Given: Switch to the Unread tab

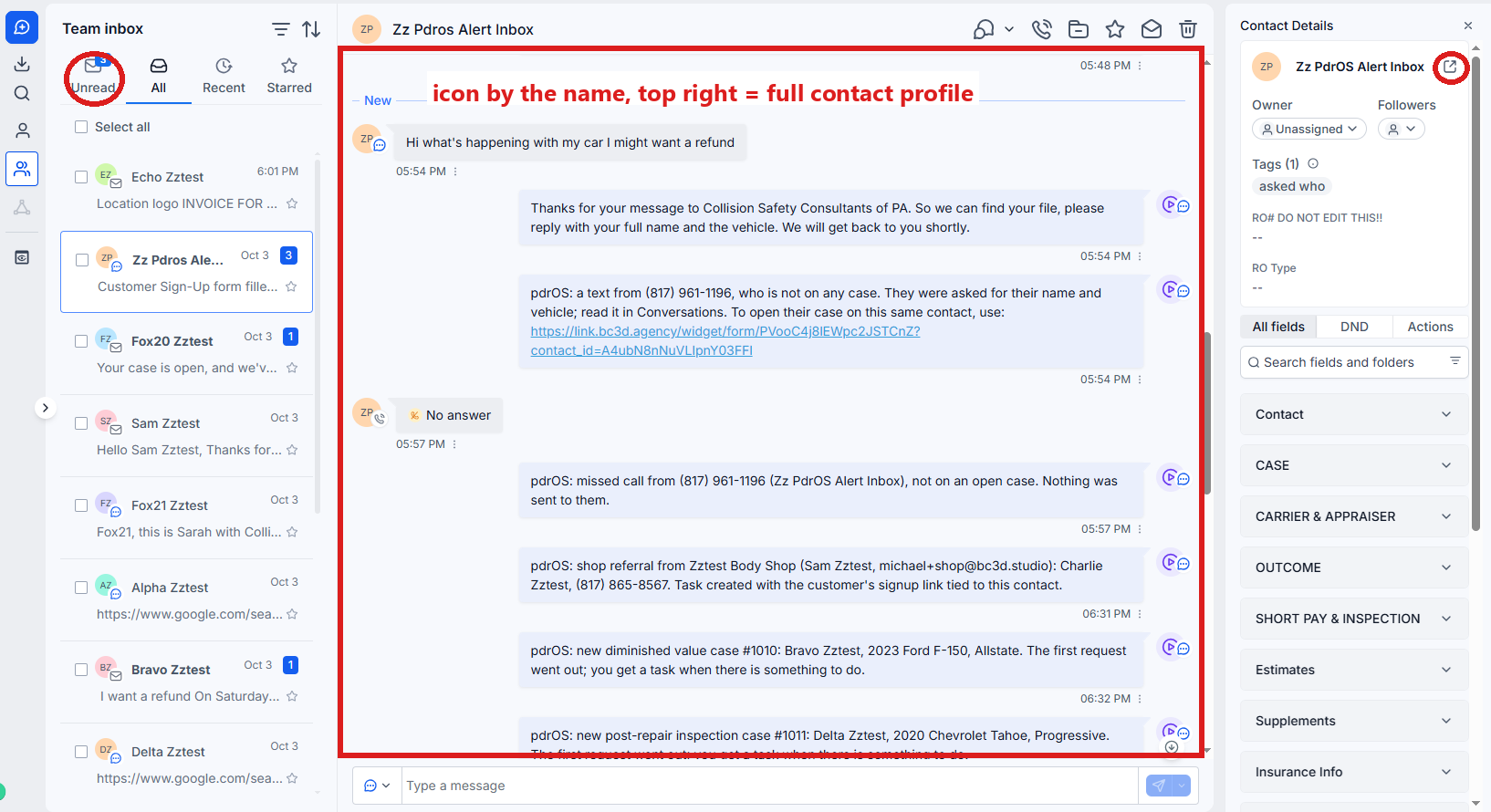Looking at the screenshot, I should click(93, 77).
